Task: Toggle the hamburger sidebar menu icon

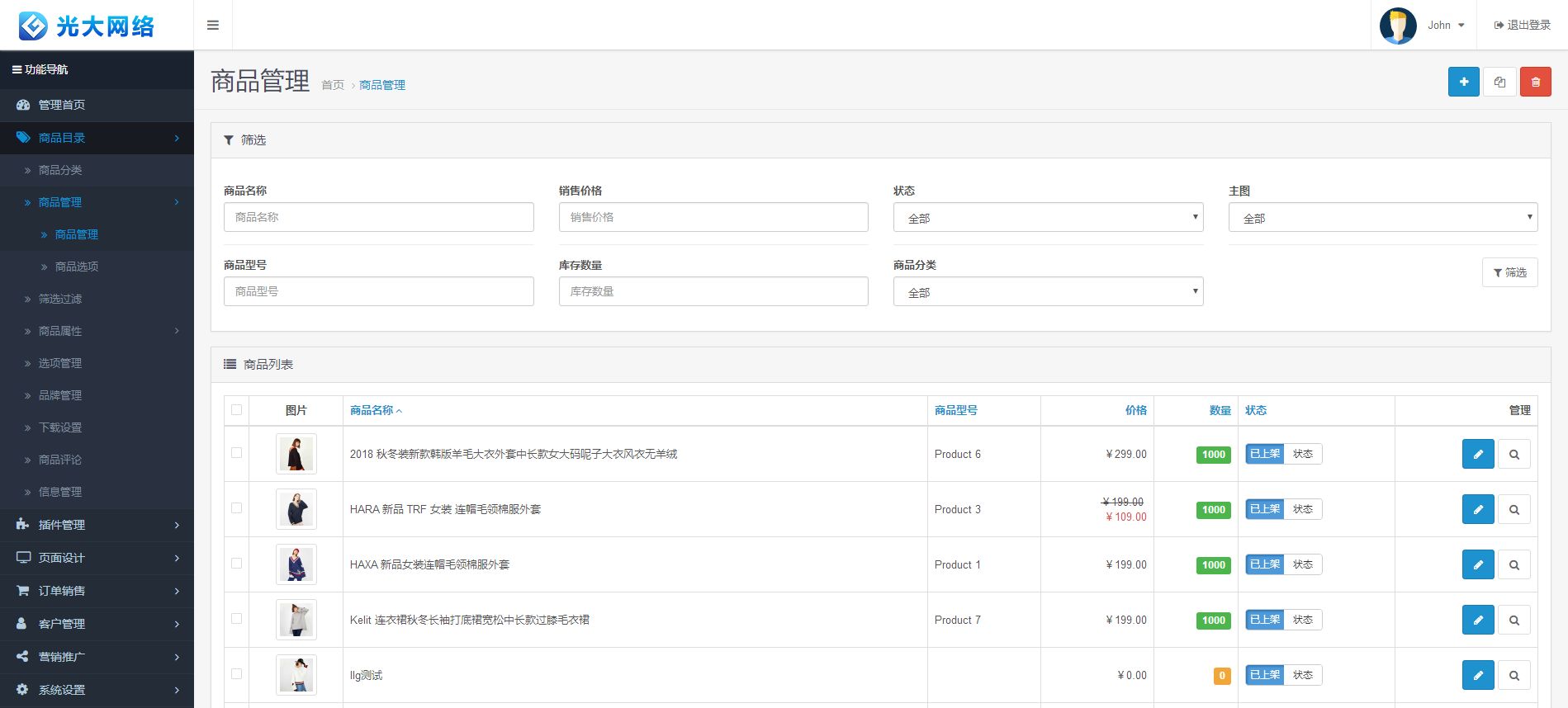Action: 213,26
